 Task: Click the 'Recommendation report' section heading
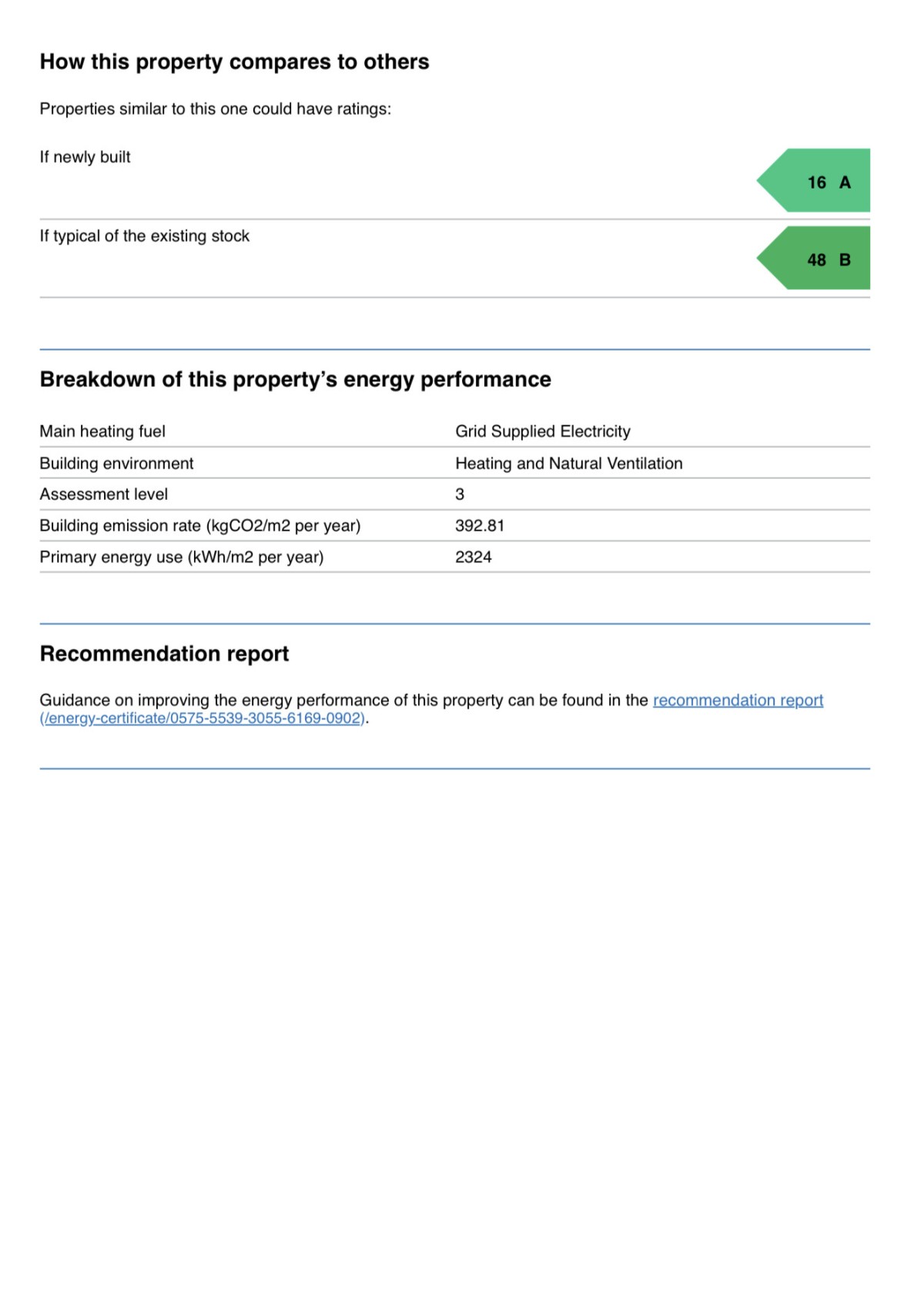tap(164, 653)
